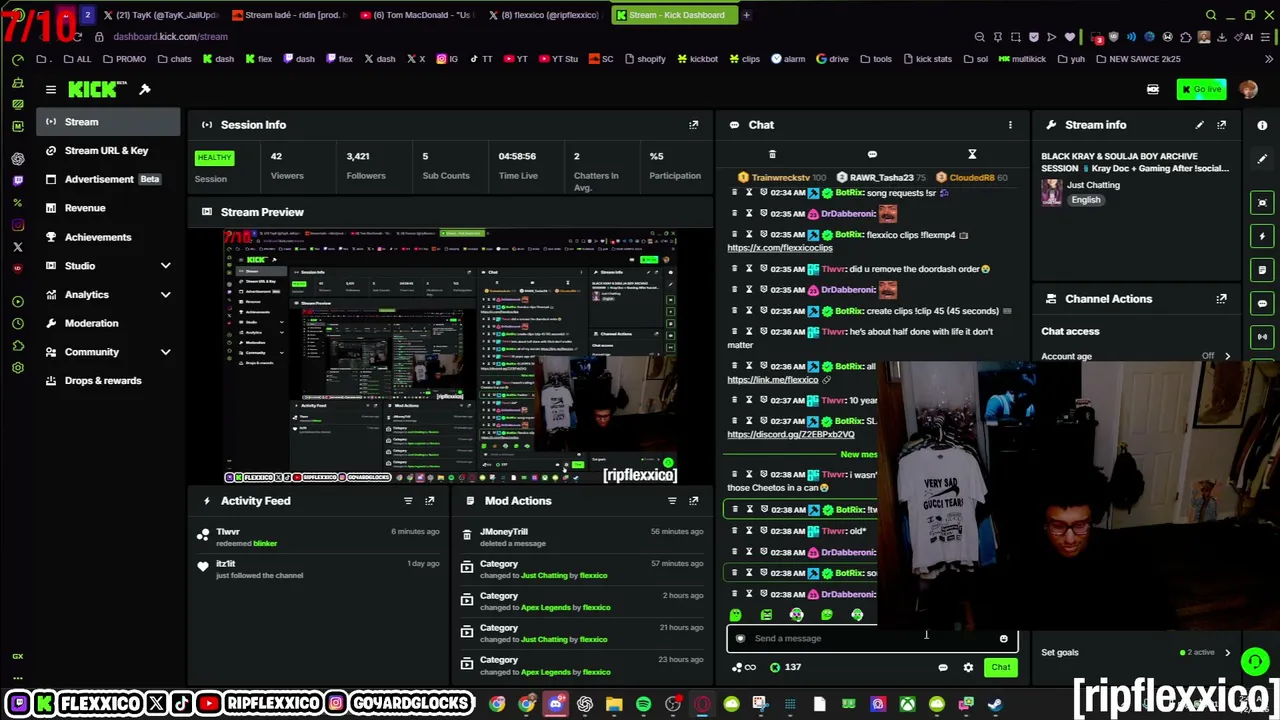1280x720 pixels.
Task: Click the info icon in right sidebar
Action: tap(1262, 125)
